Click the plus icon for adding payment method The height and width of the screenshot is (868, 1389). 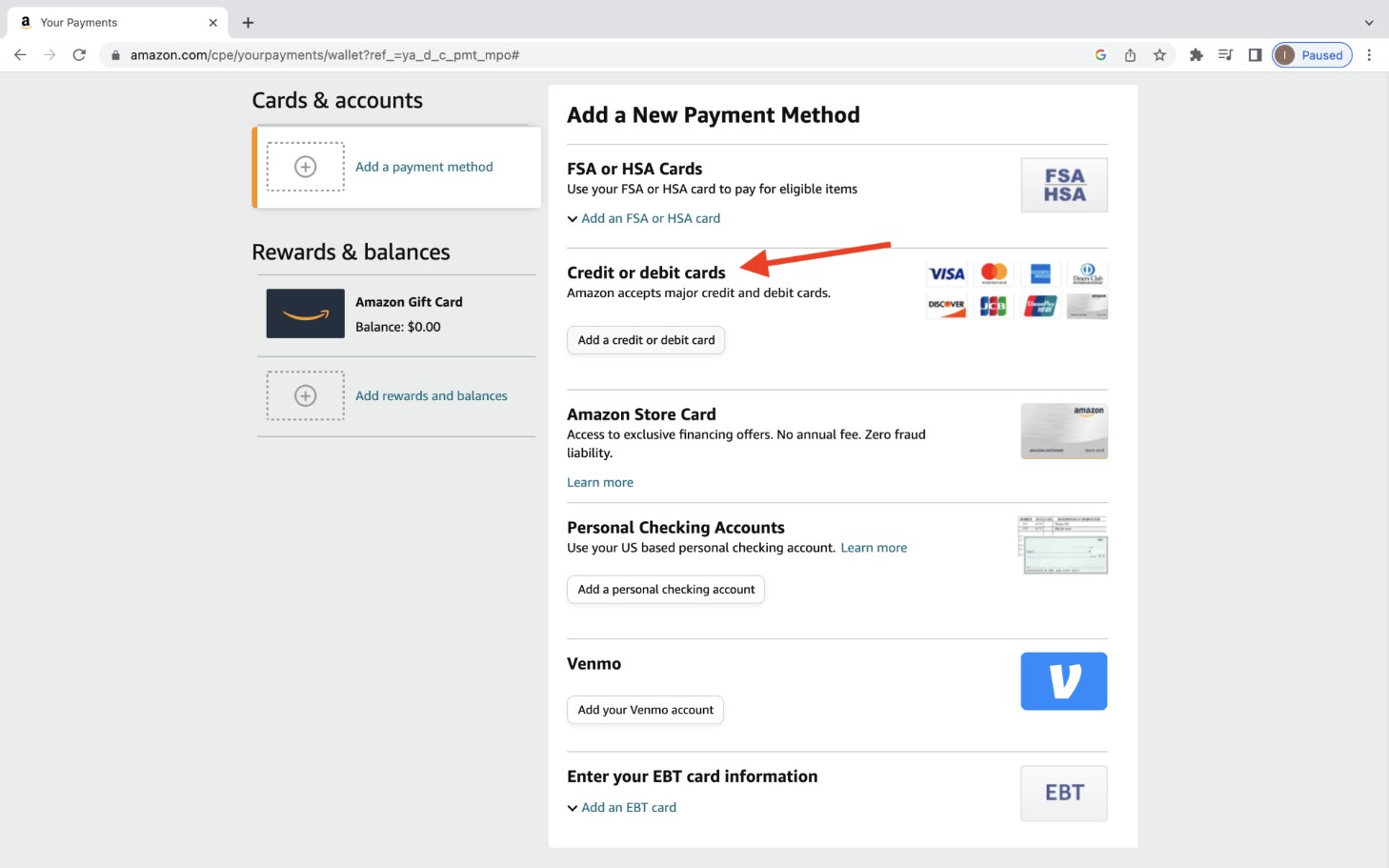click(305, 167)
